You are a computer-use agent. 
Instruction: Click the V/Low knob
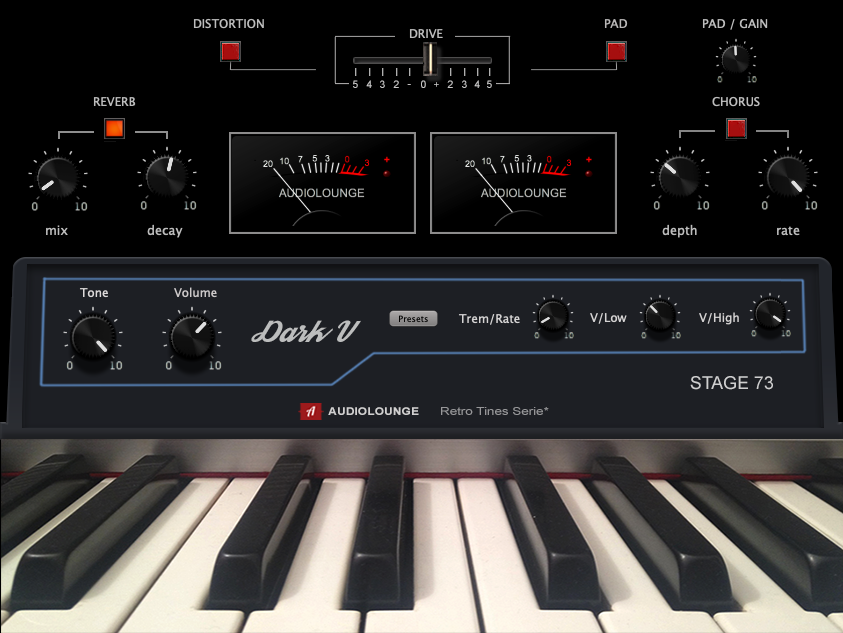[x=660, y=316]
